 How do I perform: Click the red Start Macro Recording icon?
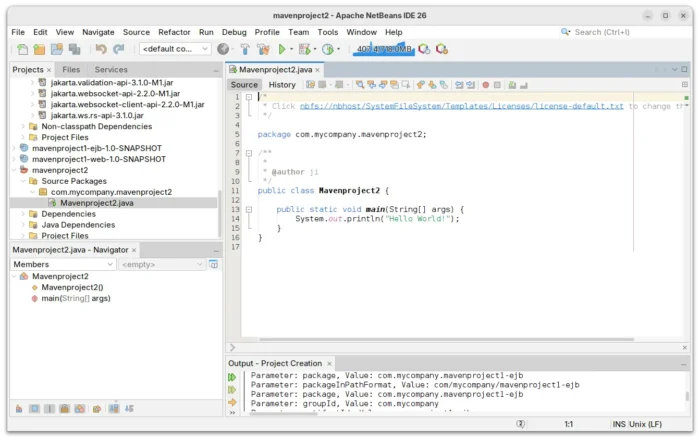coord(486,85)
